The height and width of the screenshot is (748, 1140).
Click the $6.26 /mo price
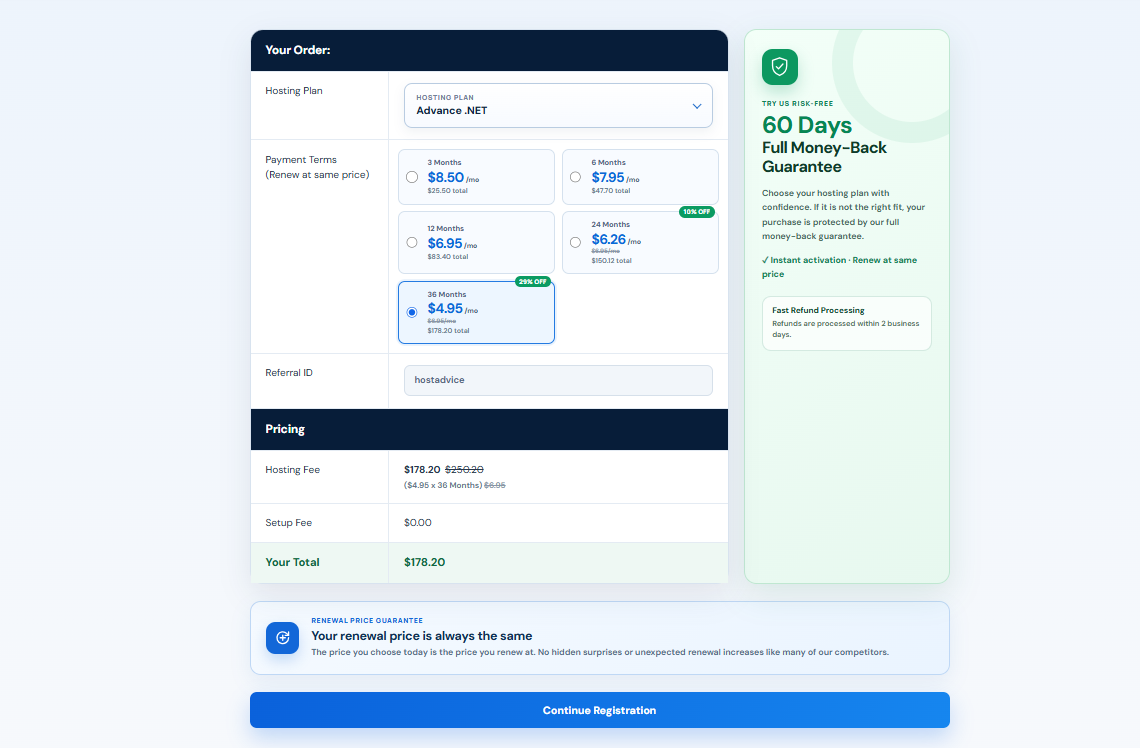pos(616,239)
